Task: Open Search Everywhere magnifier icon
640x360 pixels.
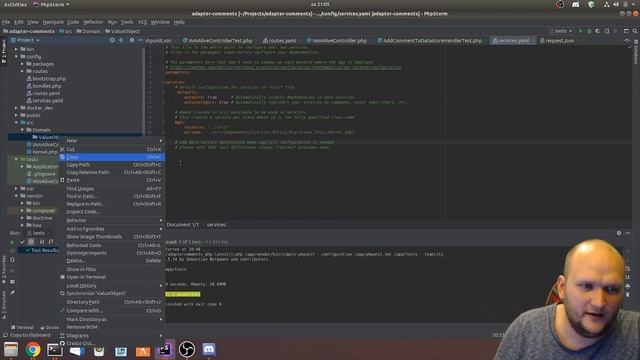Action: coord(635,31)
